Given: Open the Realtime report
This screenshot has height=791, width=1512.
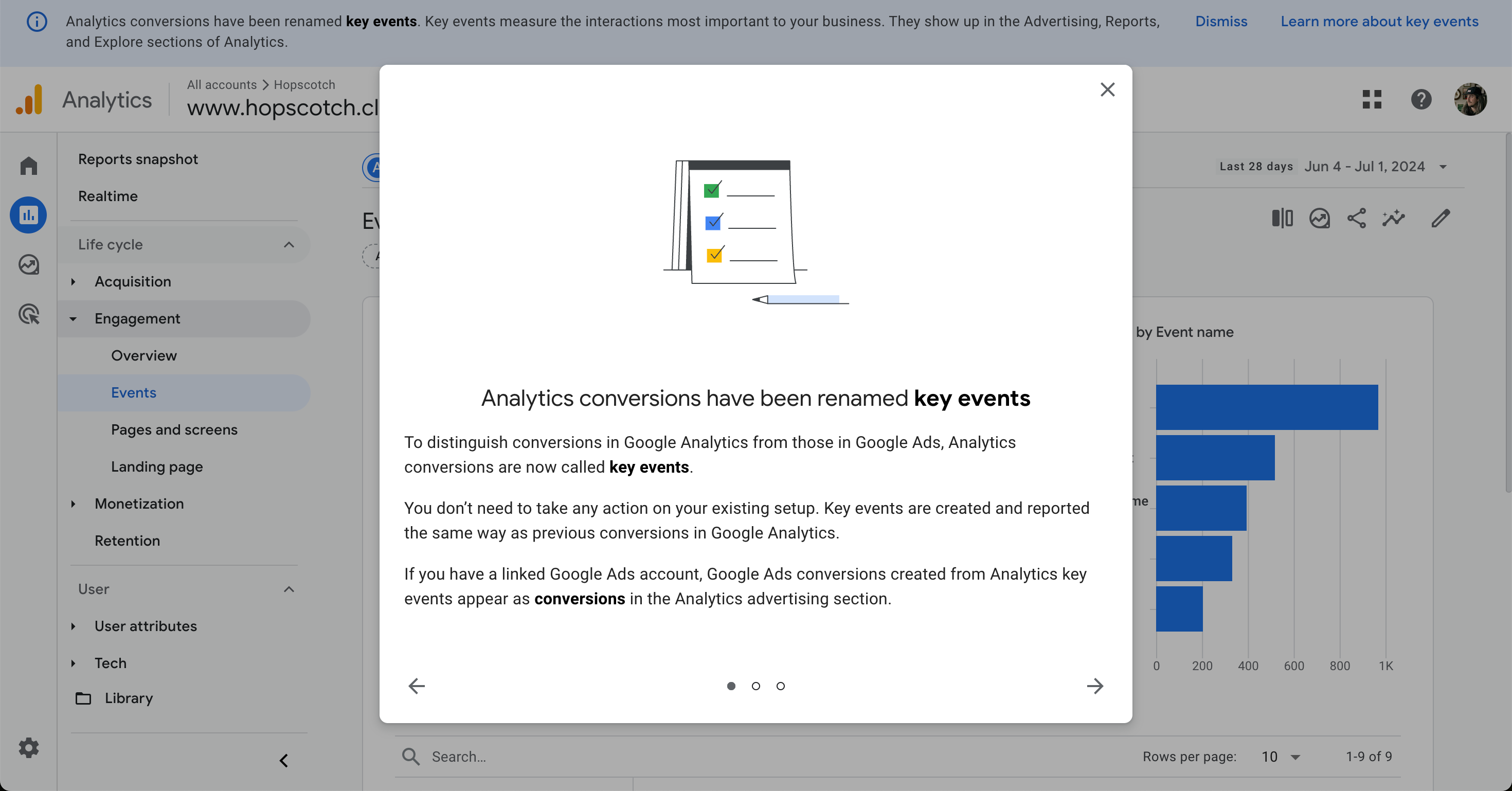Looking at the screenshot, I should [108, 196].
